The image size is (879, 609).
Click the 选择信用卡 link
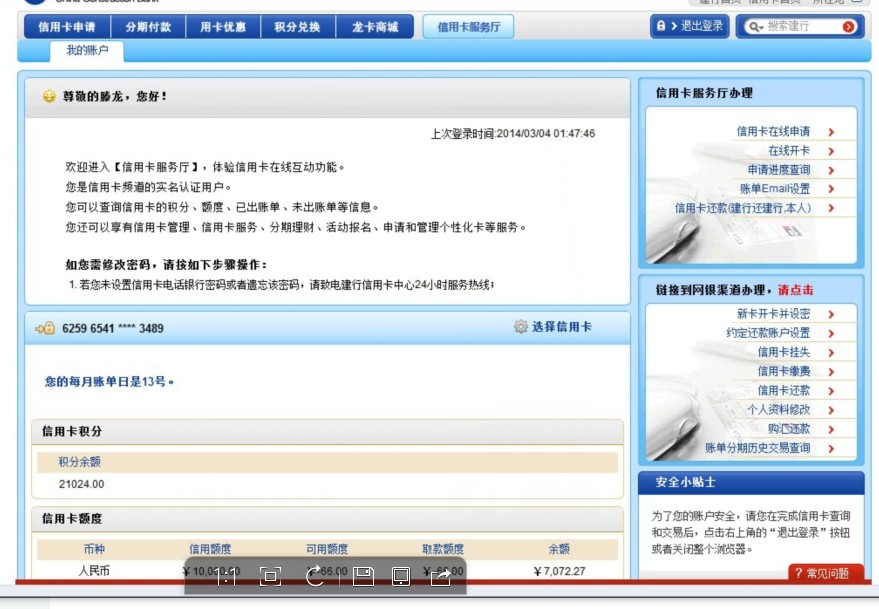coord(562,326)
